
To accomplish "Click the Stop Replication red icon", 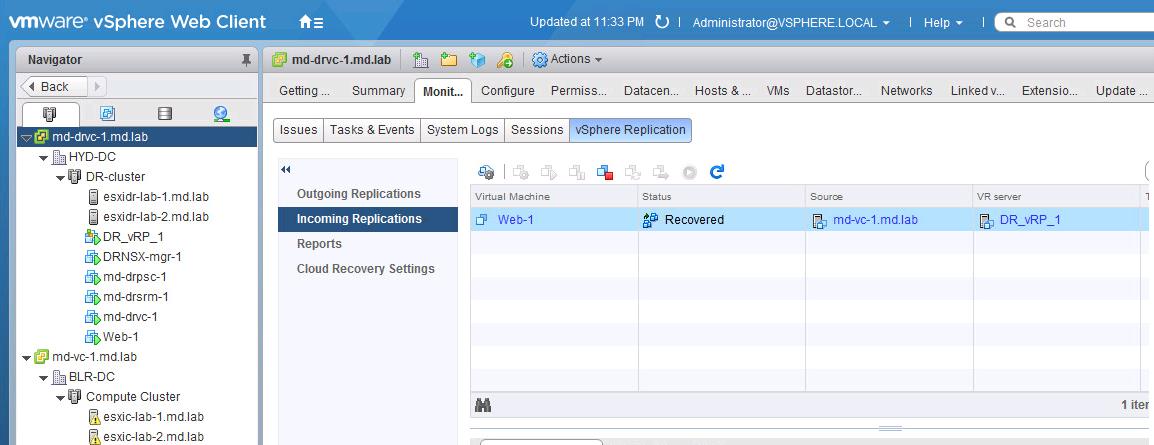I will point(605,172).
